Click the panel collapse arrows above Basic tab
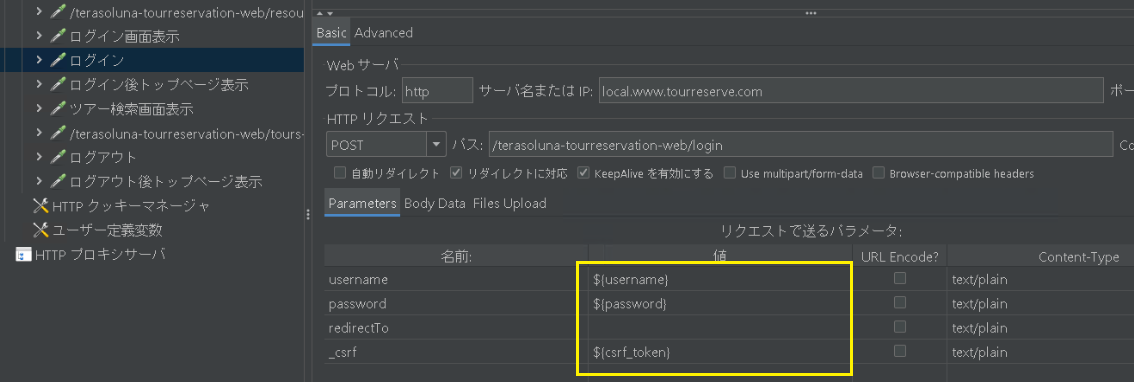The width and height of the screenshot is (1134, 382). (x=325, y=13)
